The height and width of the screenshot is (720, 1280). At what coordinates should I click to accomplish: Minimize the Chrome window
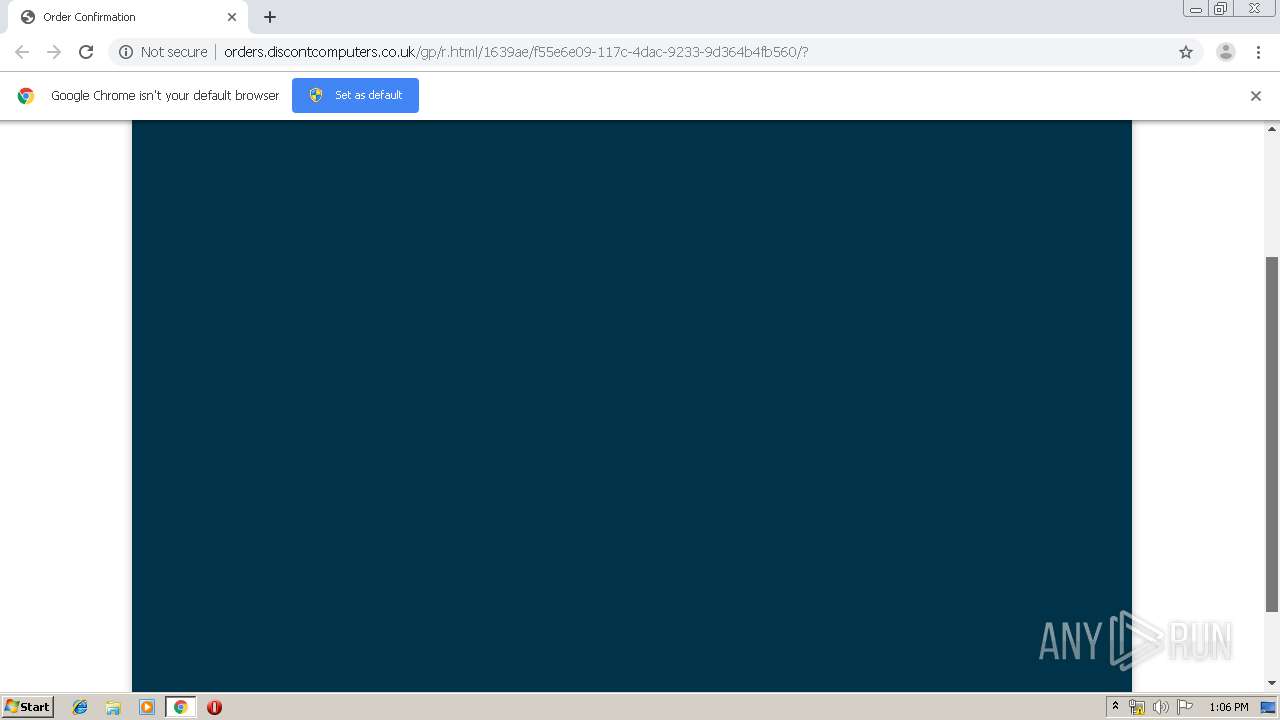pyautogui.click(x=1195, y=9)
